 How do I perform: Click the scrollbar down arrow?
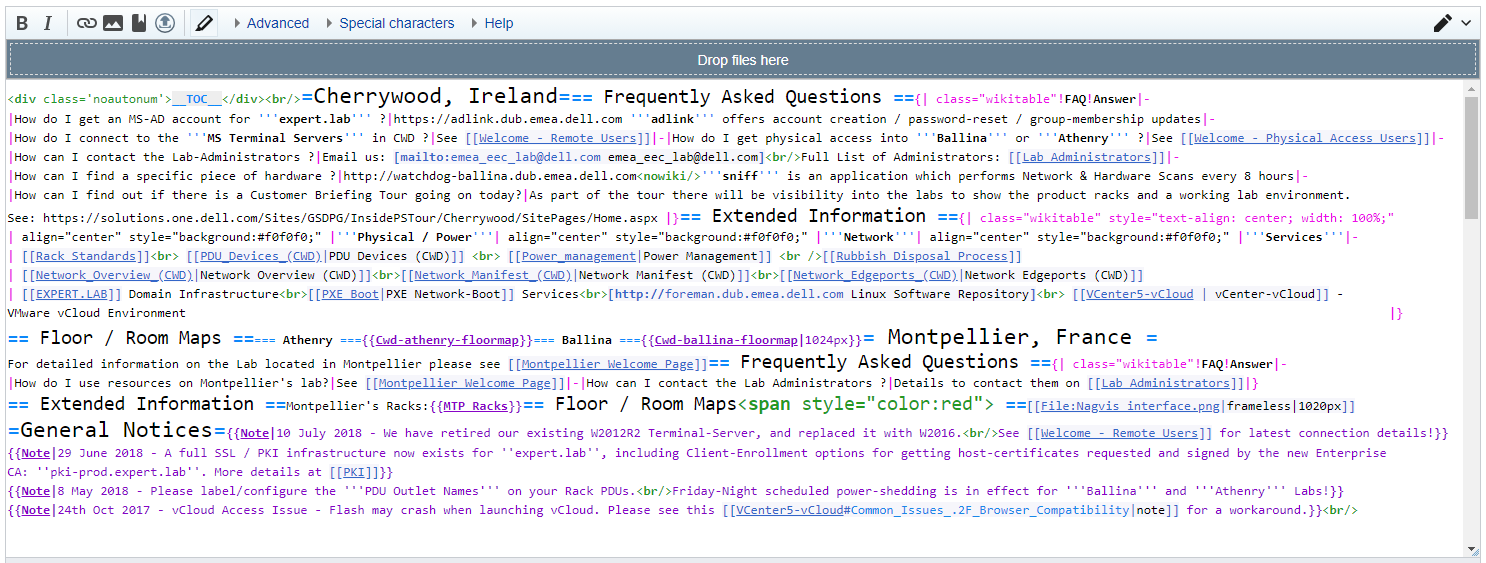click(x=1471, y=549)
